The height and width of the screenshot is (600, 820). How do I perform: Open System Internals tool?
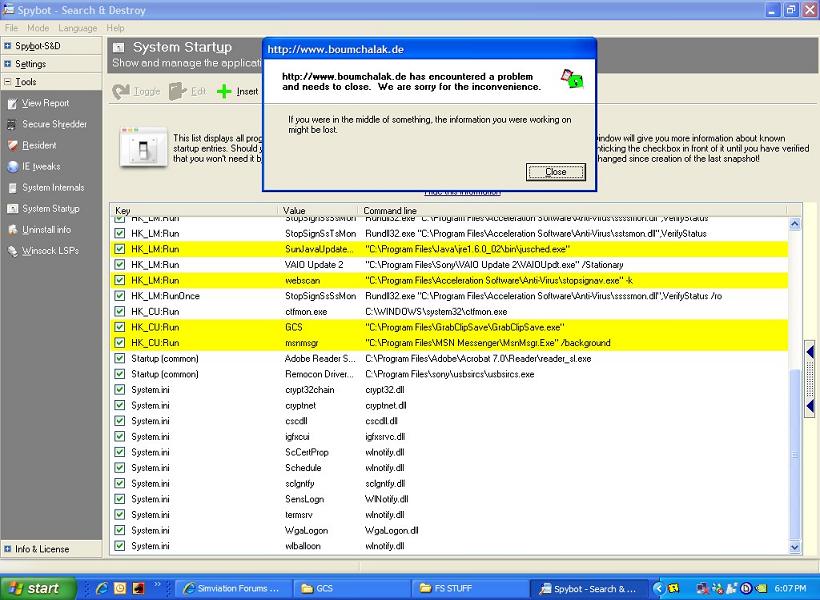[x=53, y=188]
